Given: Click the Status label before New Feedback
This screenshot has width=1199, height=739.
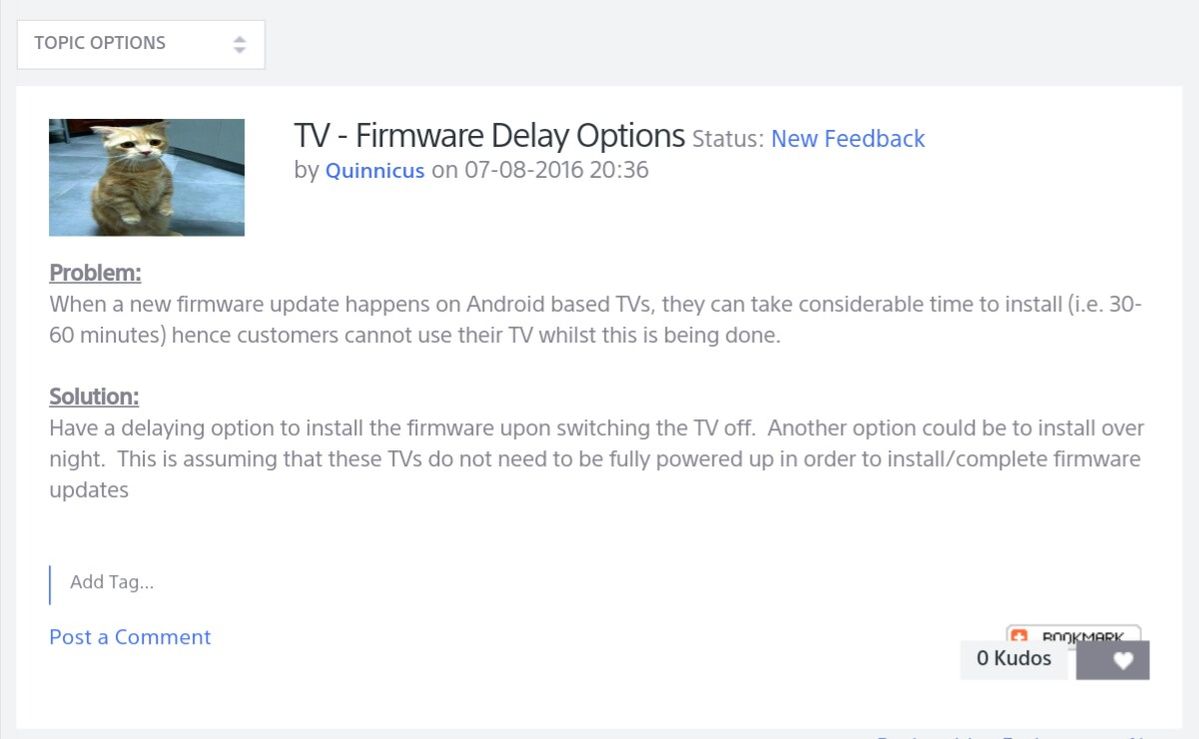Looking at the screenshot, I should [728, 139].
